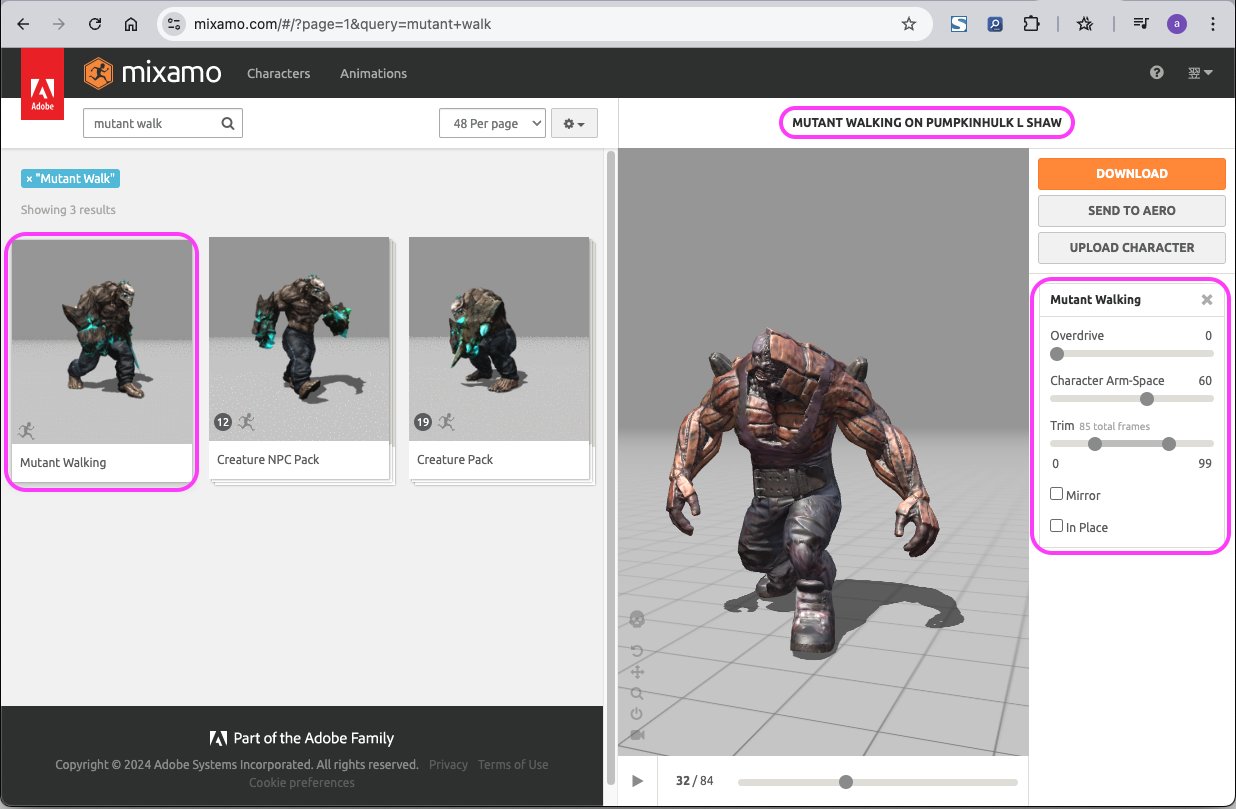The image size is (1236, 809).
Task: Open the Creature Pack thumbnail
Action: tap(499, 339)
